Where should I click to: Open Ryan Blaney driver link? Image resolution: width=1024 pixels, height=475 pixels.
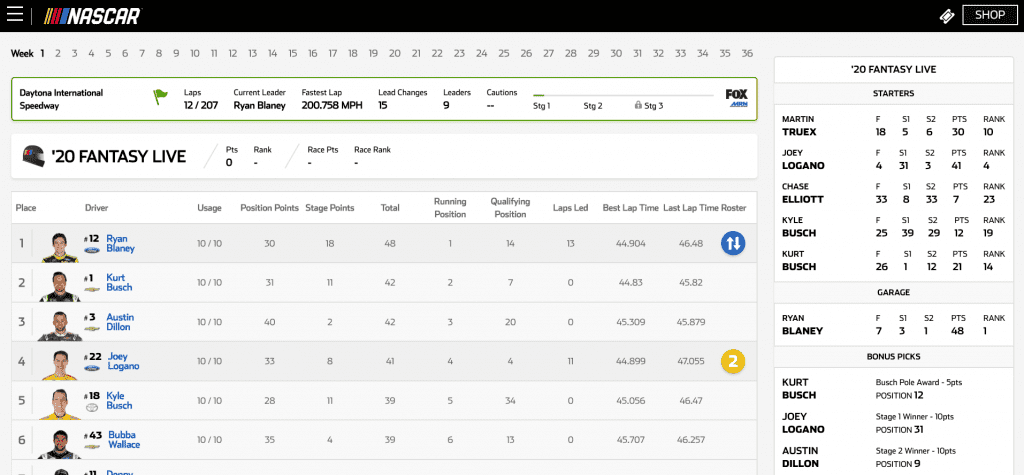pyautogui.click(x=119, y=243)
